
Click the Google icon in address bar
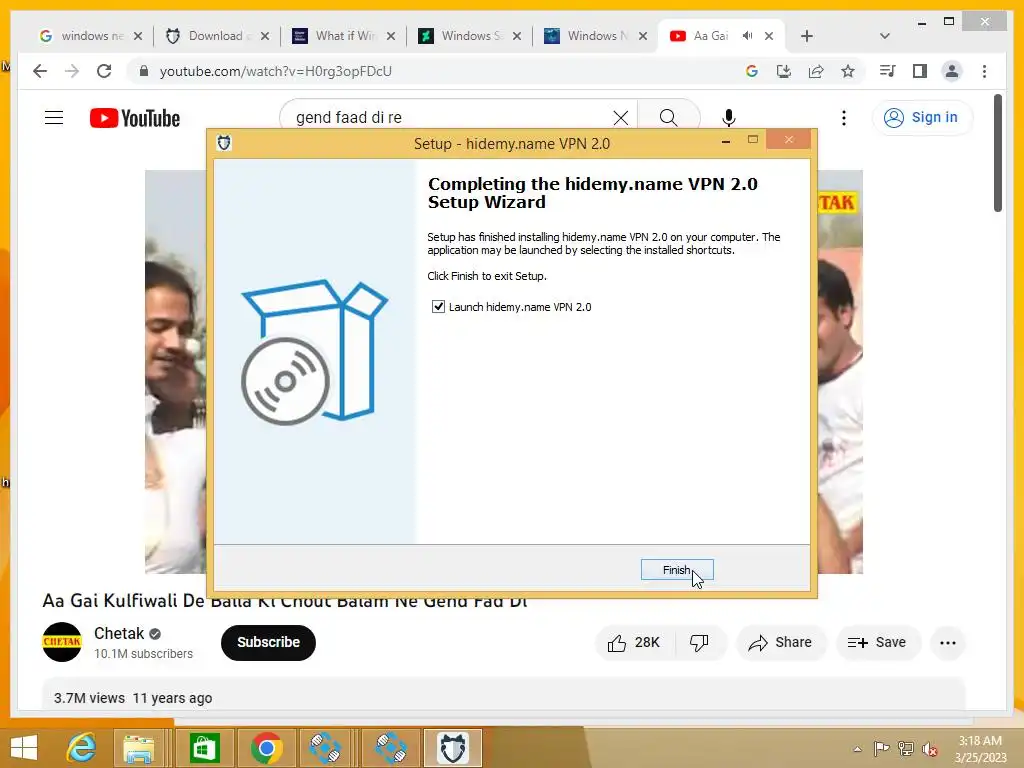[x=752, y=71]
